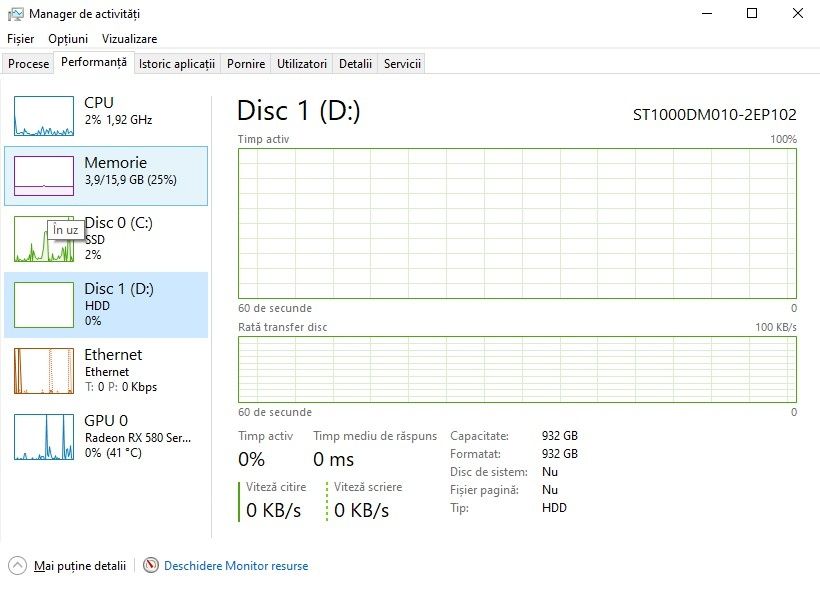Image resolution: width=820 pixels, height=590 pixels.
Task: Click the Timp activ disk graph area
Action: 517,223
